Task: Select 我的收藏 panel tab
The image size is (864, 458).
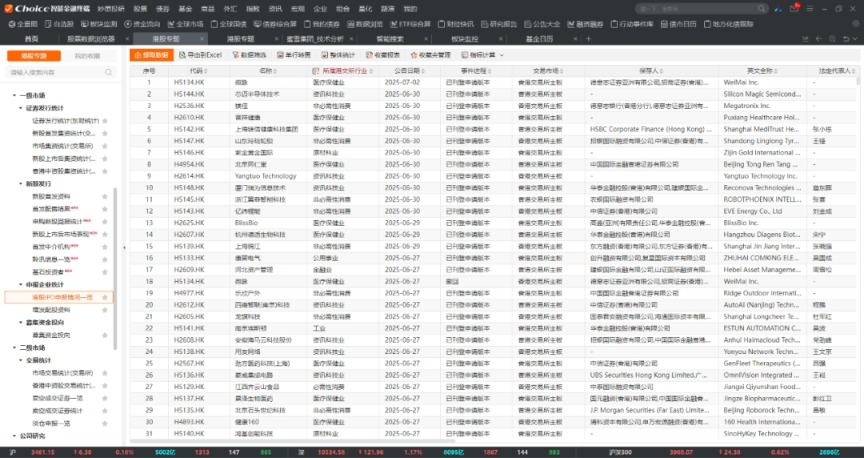Action: [x=88, y=56]
